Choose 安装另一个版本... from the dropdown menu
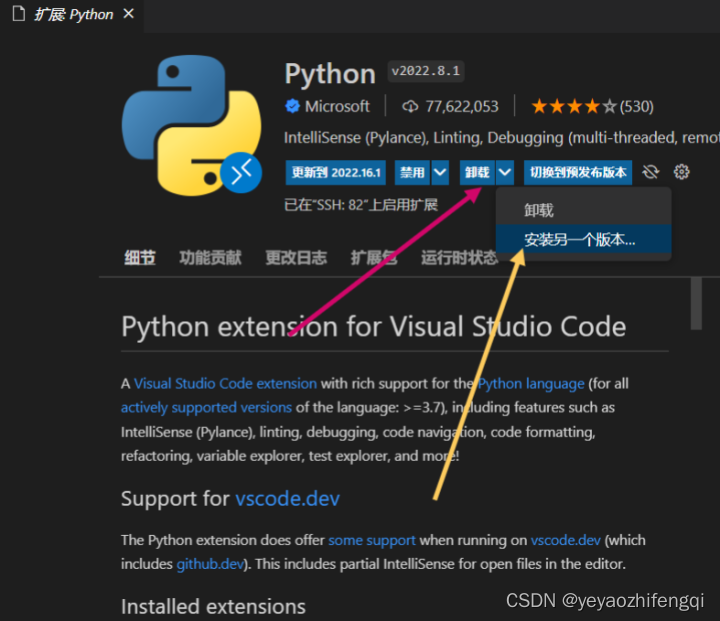The width and height of the screenshot is (720, 621). pyautogui.click(x=583, y=239)
